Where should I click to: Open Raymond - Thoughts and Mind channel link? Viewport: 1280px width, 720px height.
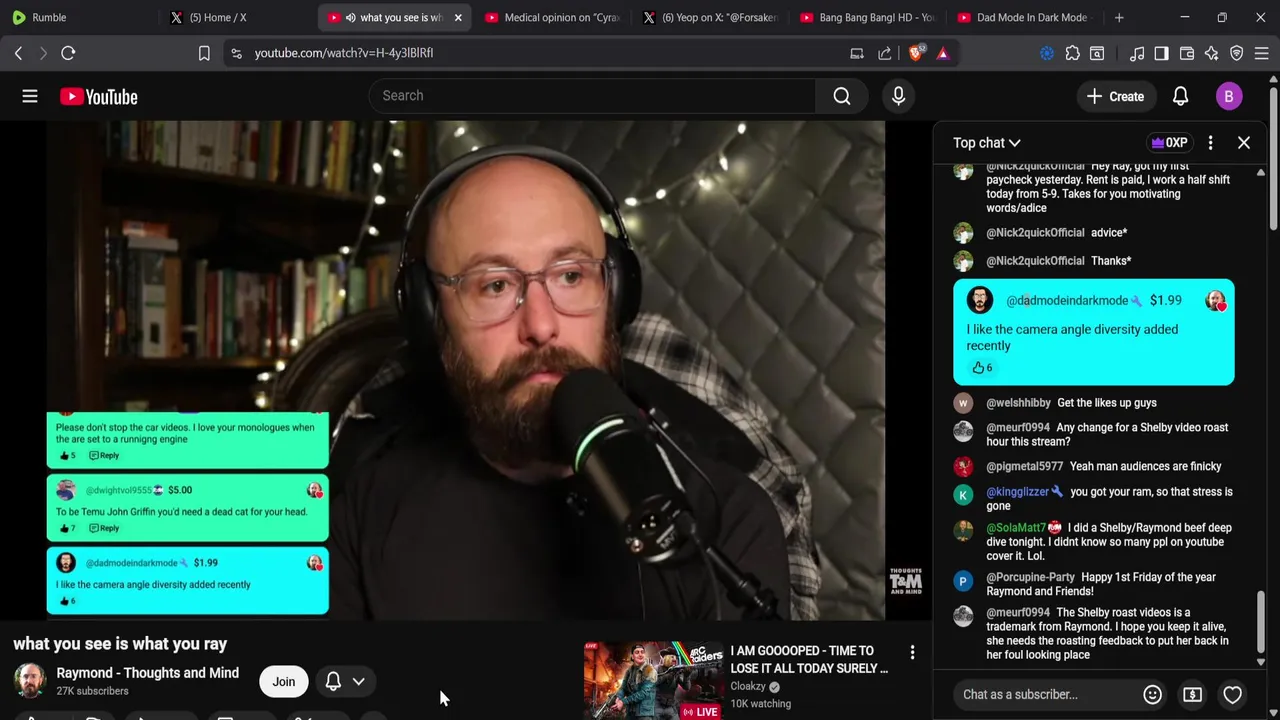pyautogui.click(x=148, y=673)
